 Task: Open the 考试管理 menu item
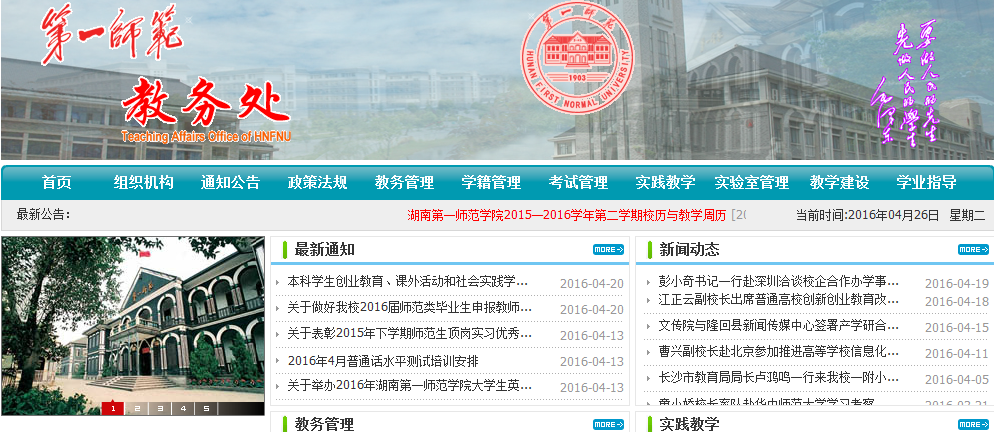click(x=578, y=183)
